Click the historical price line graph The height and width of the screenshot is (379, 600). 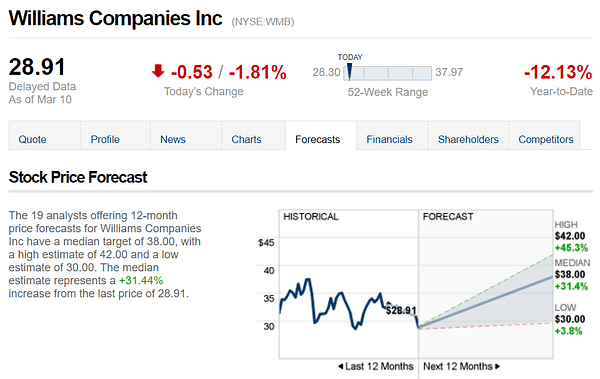coord(348,304)
